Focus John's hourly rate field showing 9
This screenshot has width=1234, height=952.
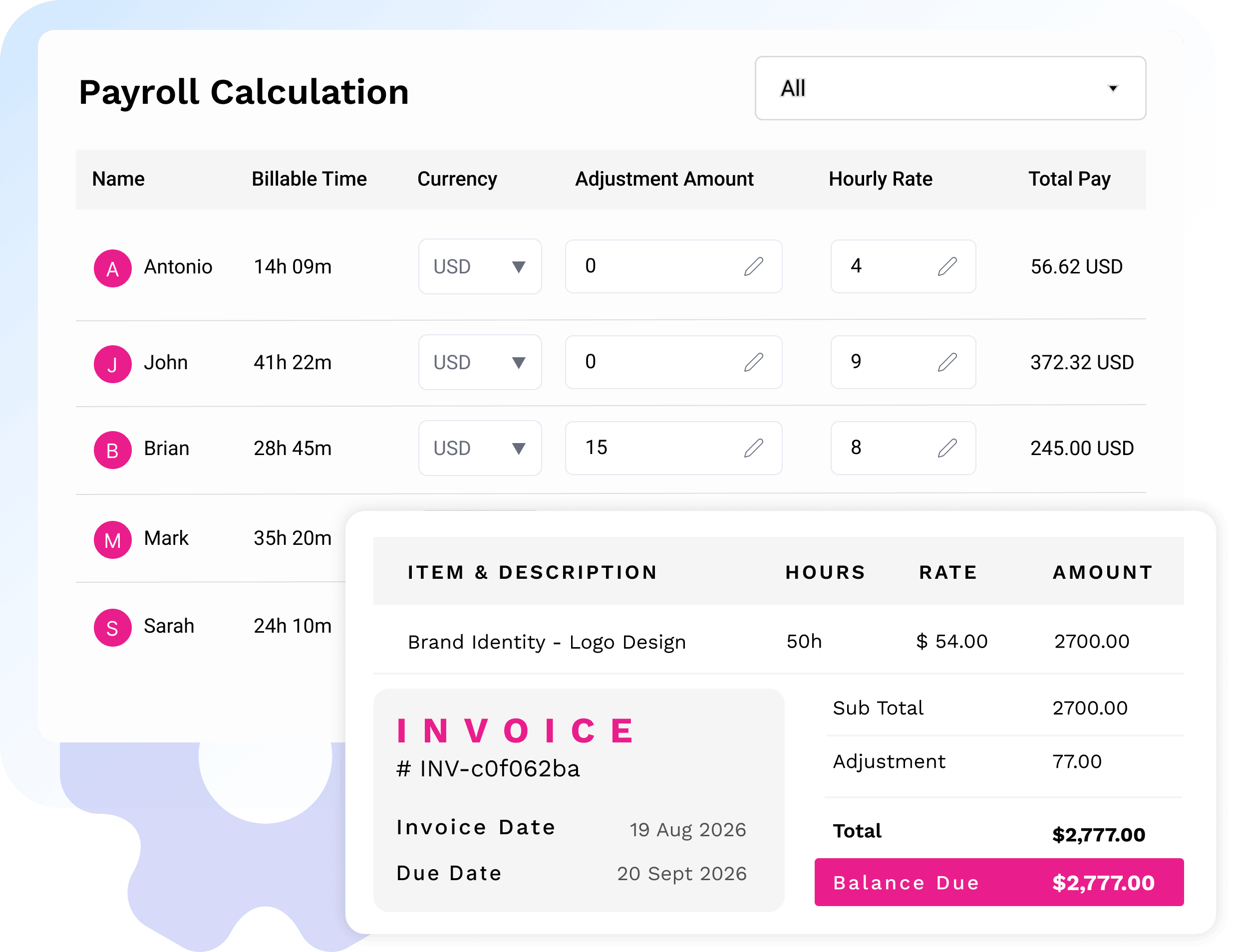pos(903,362)
